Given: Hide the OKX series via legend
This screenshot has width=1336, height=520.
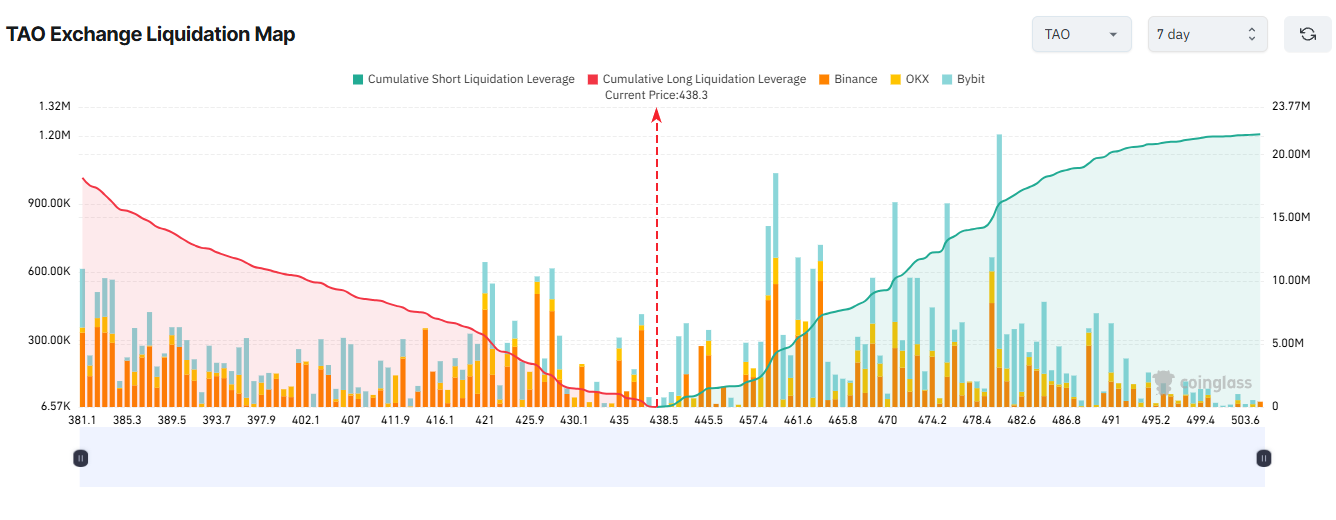Looking at the screenshot, I should pos(917,79).
